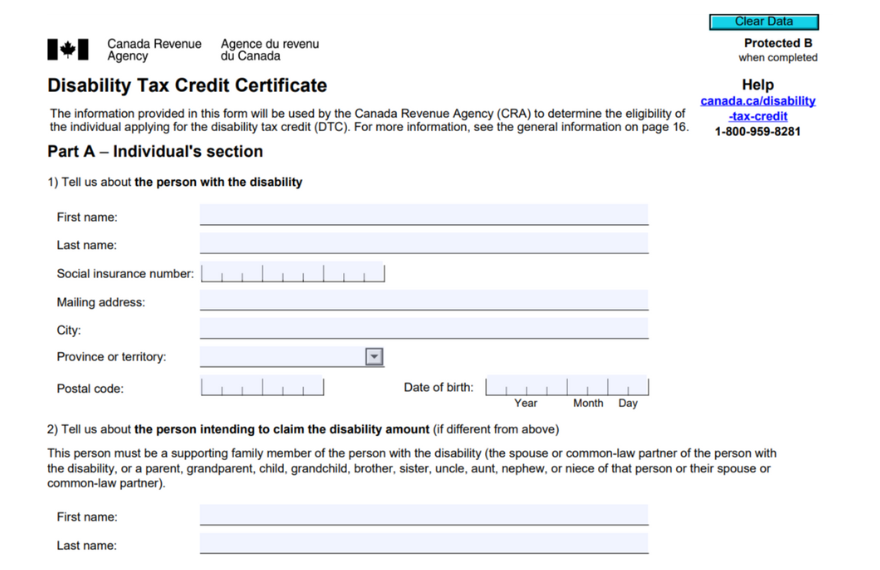Viewport: 880px width, 570px height.
Task: Select the City input field
Action: 423,329
